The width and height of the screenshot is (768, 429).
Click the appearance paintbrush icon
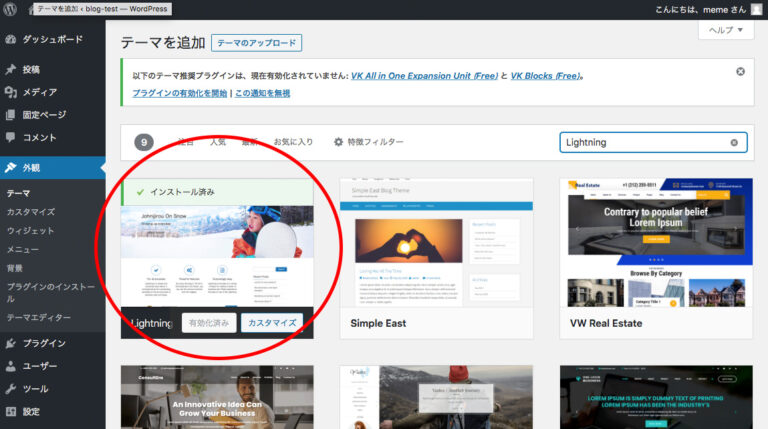click(x=11, y=168)
